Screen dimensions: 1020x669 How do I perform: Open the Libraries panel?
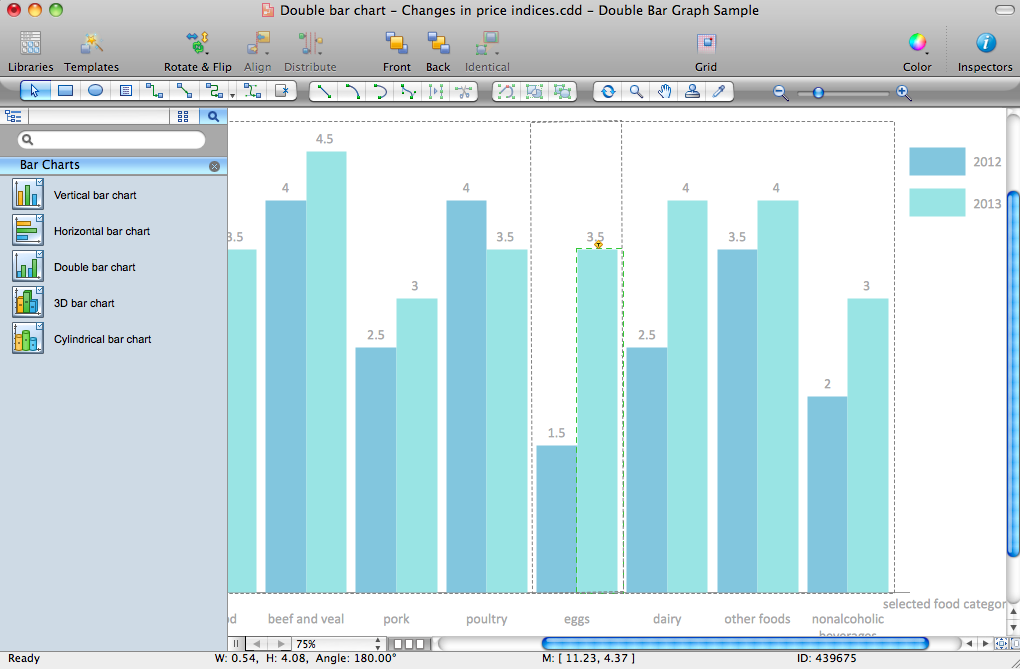pos(30,51)
